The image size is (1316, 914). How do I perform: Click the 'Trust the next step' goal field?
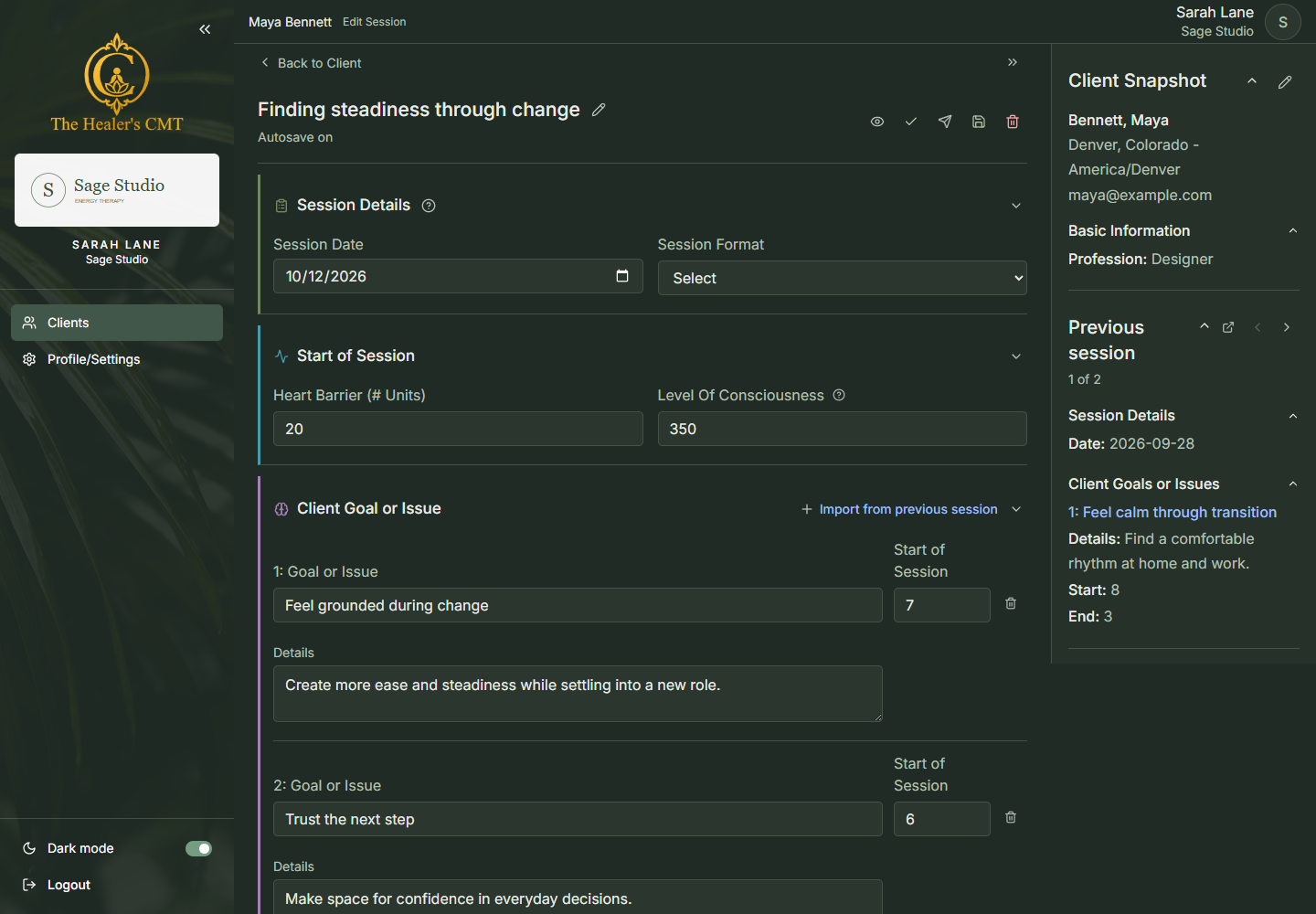point(578,819)
